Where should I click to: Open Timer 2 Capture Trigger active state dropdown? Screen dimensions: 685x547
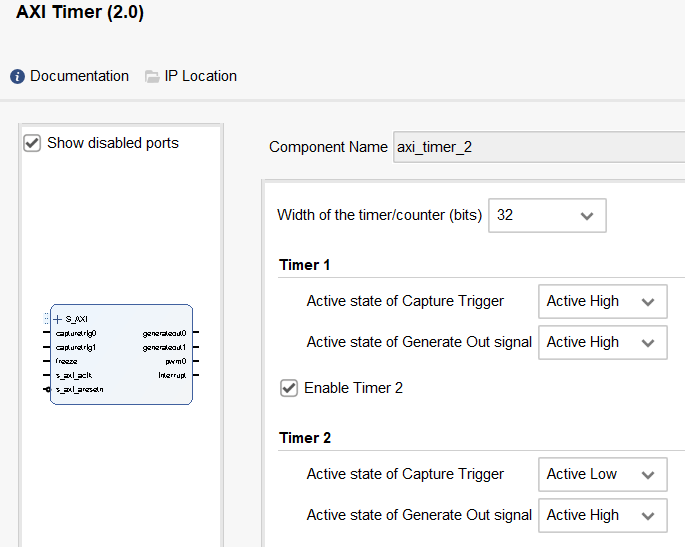coord(602,474)
